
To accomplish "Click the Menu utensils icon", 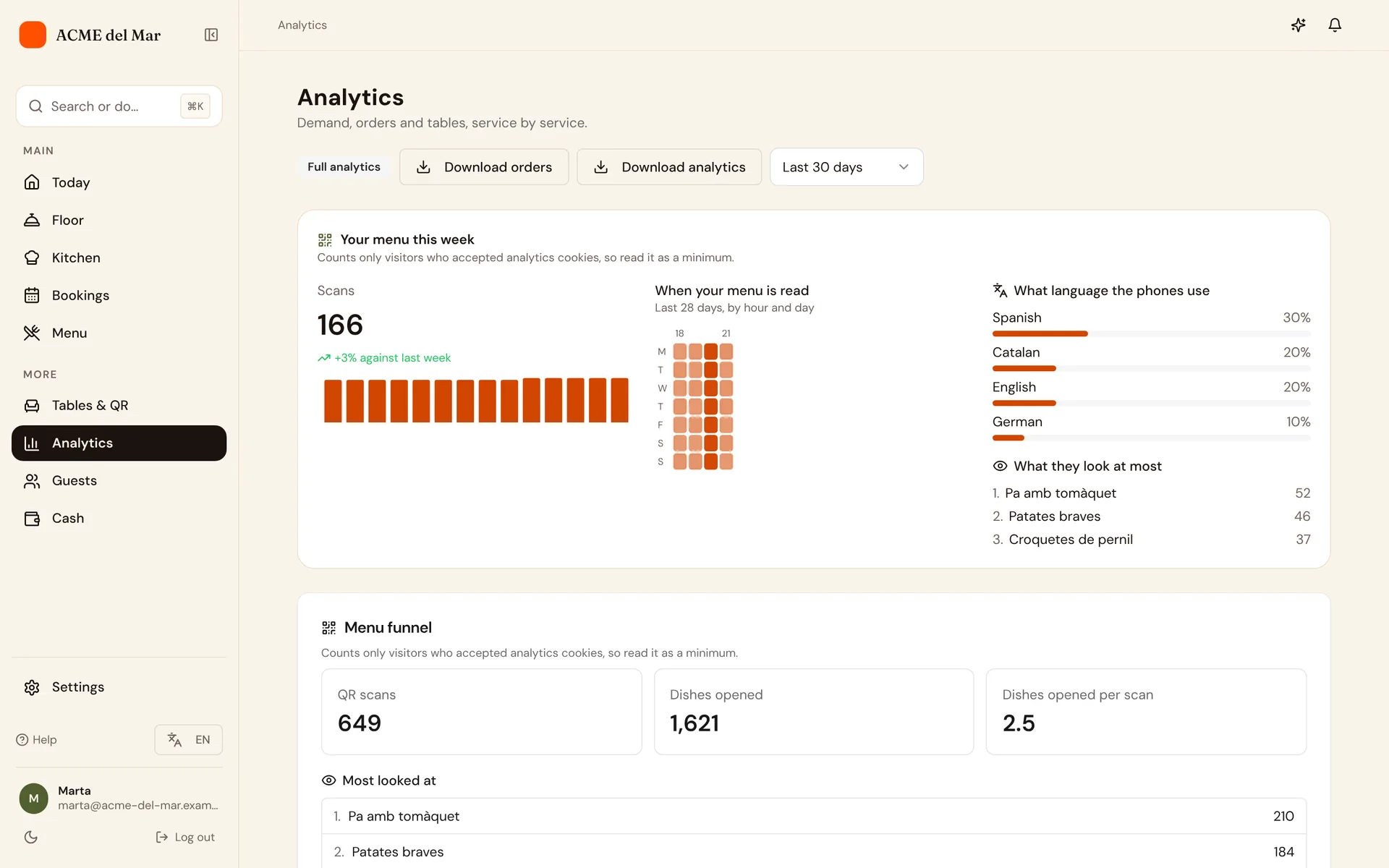I will 32,333.
